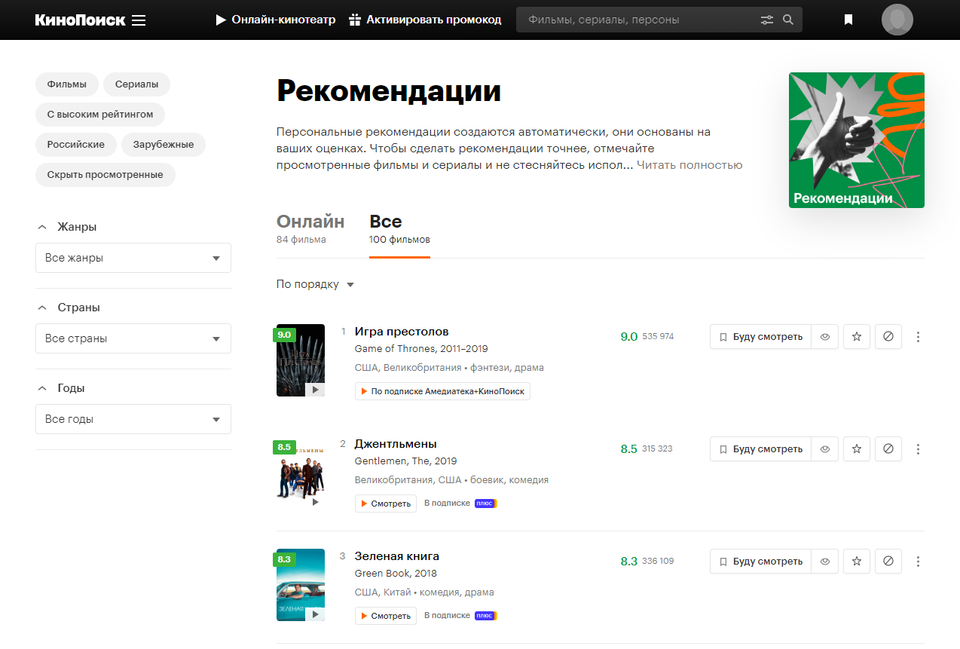
Task: Click the 8.3 rating of Зеленая книга
Action: [629, 561]
